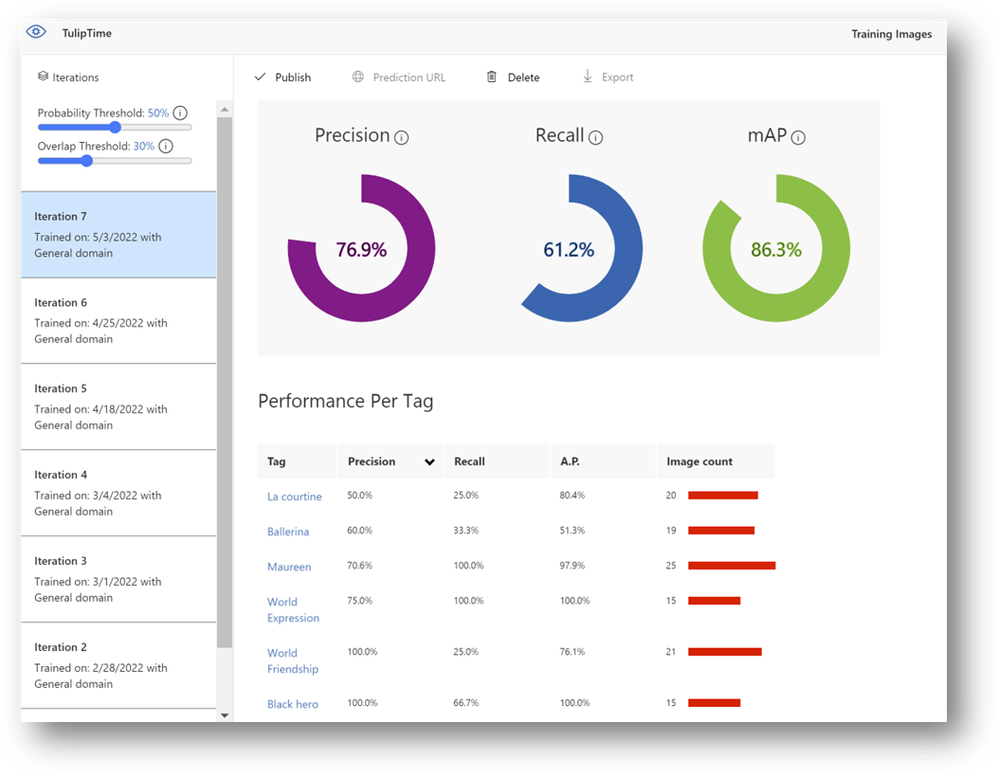999x774 pixels.
Task: Adjust the Overlap Threshold slider handle
Action: tap(87, 161)
